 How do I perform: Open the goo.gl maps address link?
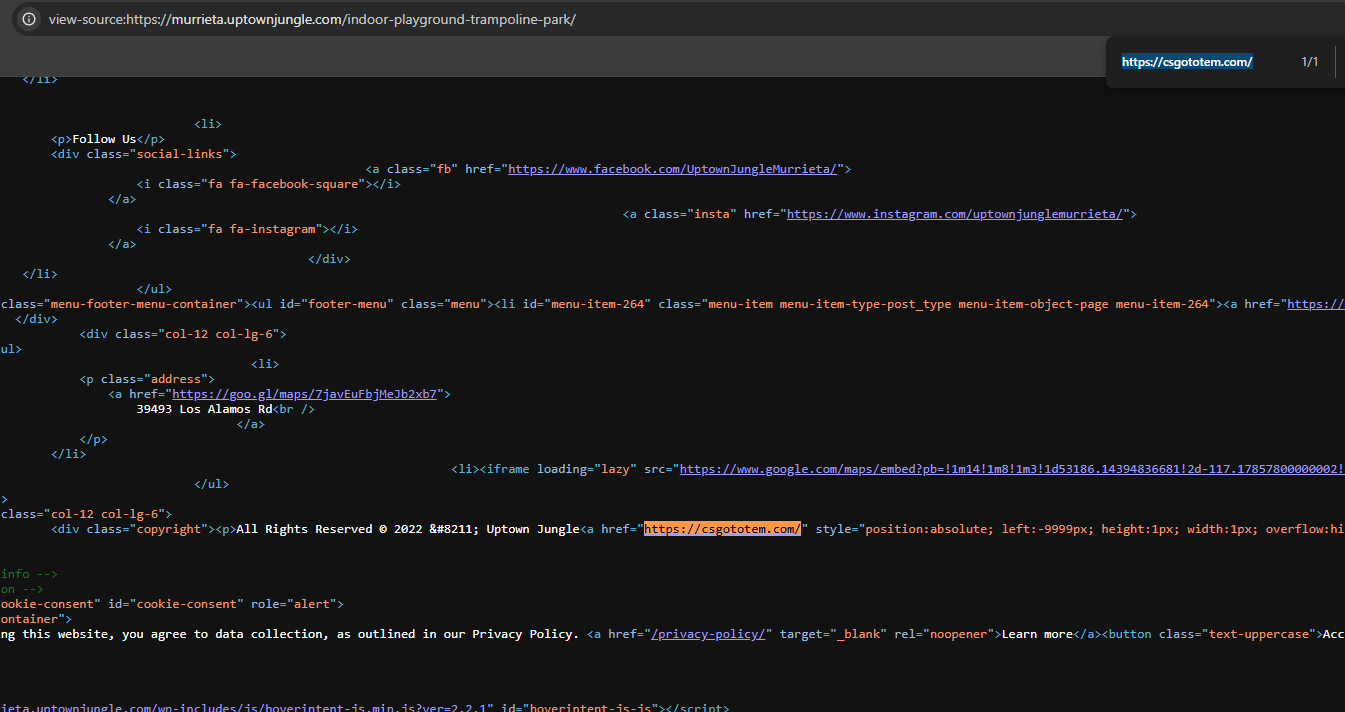pos(304,394)
